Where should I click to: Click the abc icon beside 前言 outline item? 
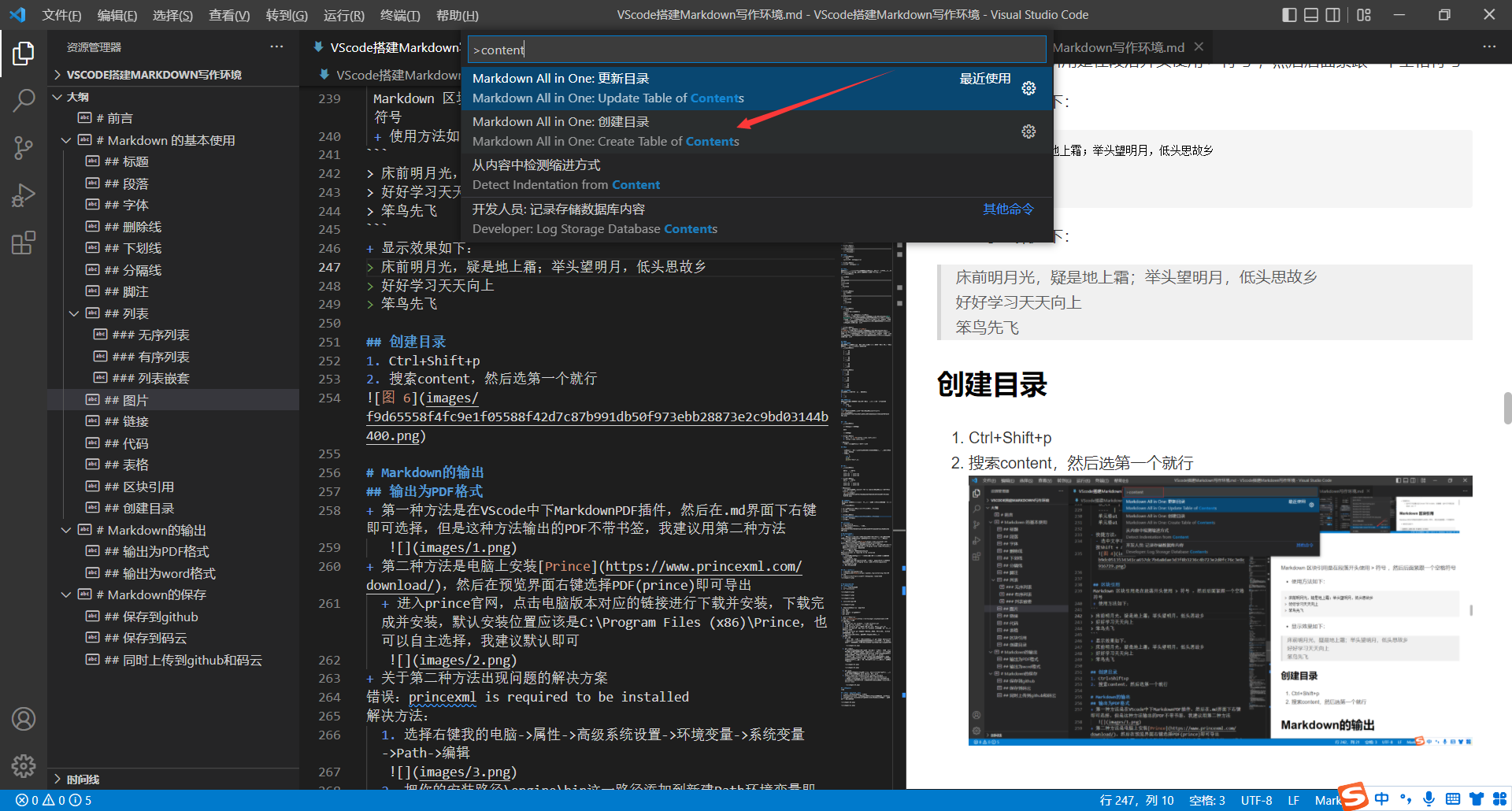click(x=85, y=118)
